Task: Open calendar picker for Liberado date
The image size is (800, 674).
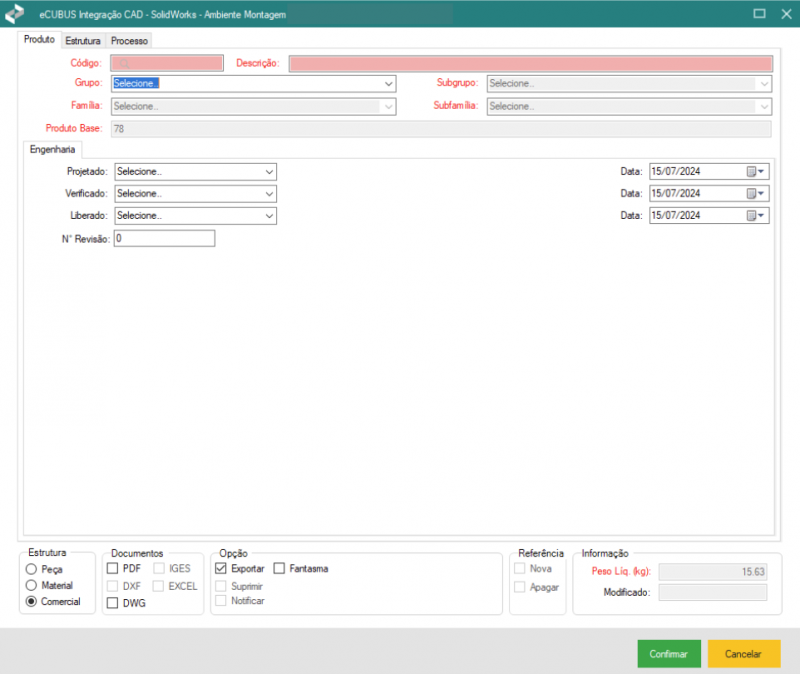Action: [x=756, y=216]
